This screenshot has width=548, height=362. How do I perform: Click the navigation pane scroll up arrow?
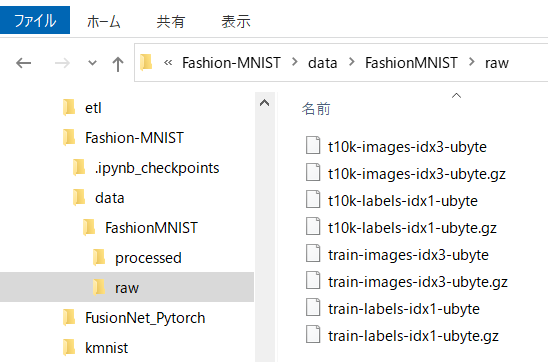[x=265, y=103]
